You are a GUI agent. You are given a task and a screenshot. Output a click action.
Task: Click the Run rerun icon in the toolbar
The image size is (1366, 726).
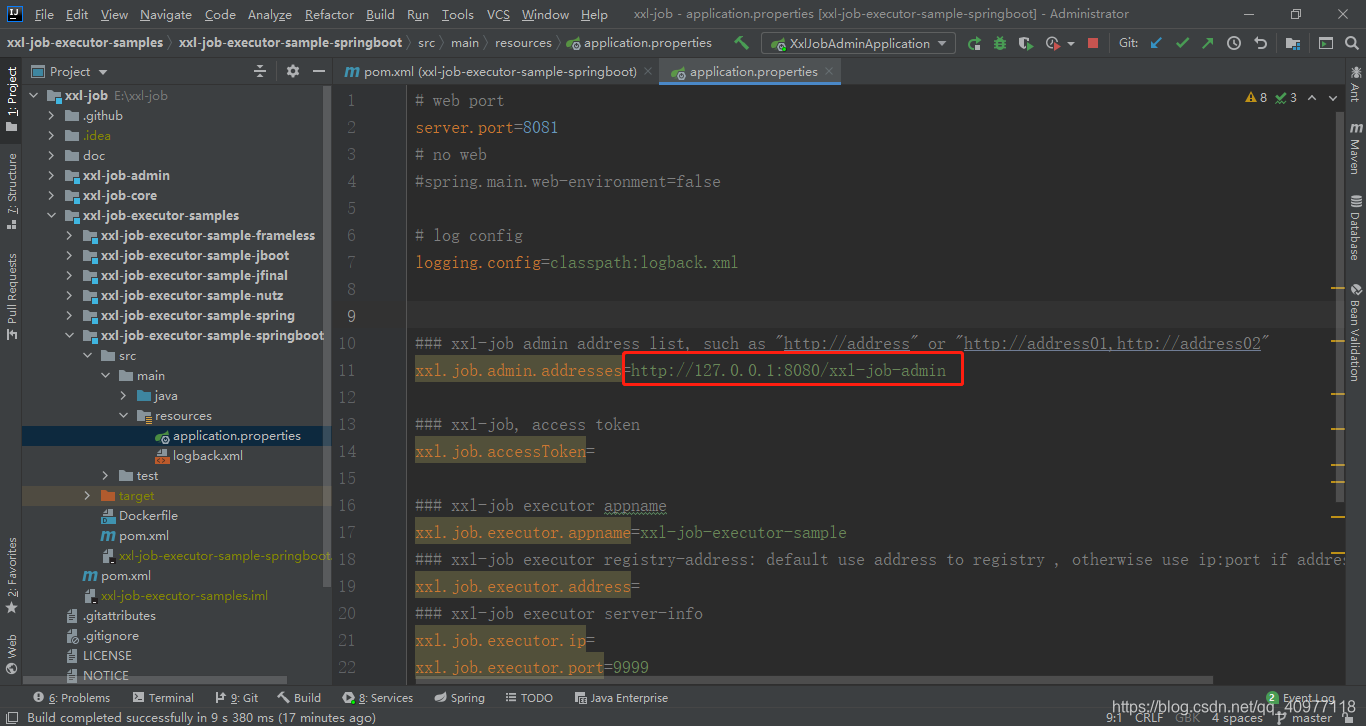(x=974, y=43)
